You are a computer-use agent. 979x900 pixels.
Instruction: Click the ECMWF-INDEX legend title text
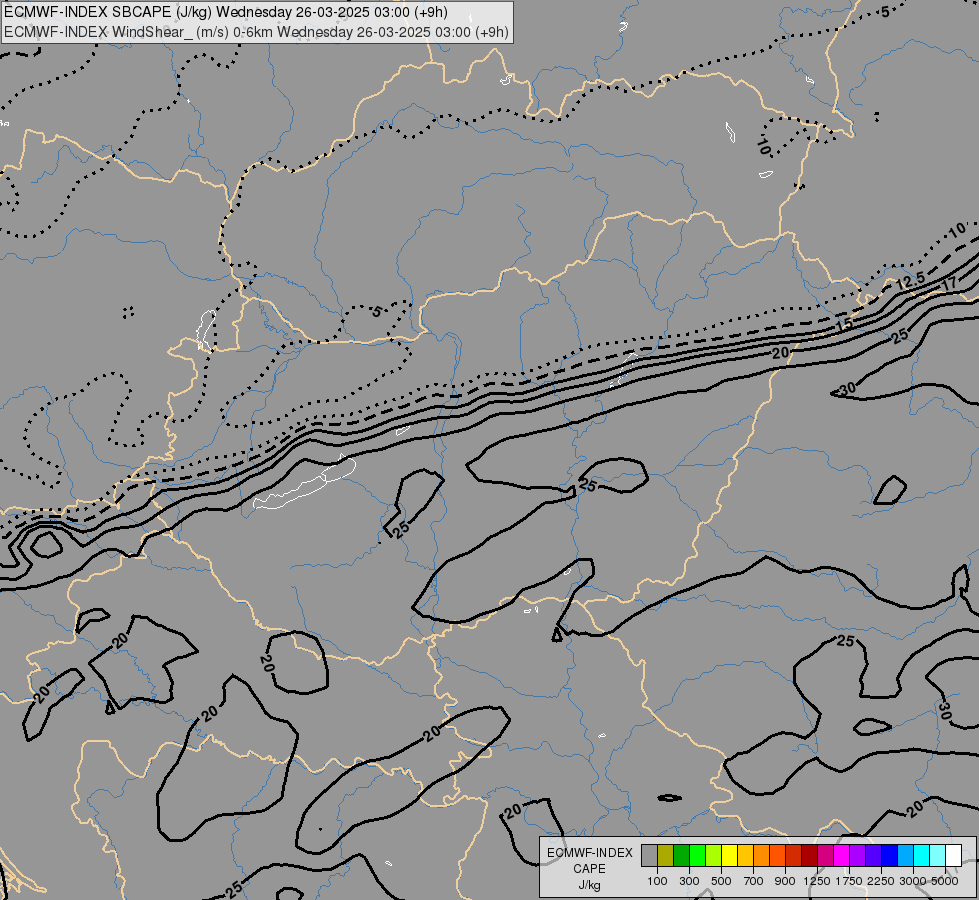(x=590, y=853)
